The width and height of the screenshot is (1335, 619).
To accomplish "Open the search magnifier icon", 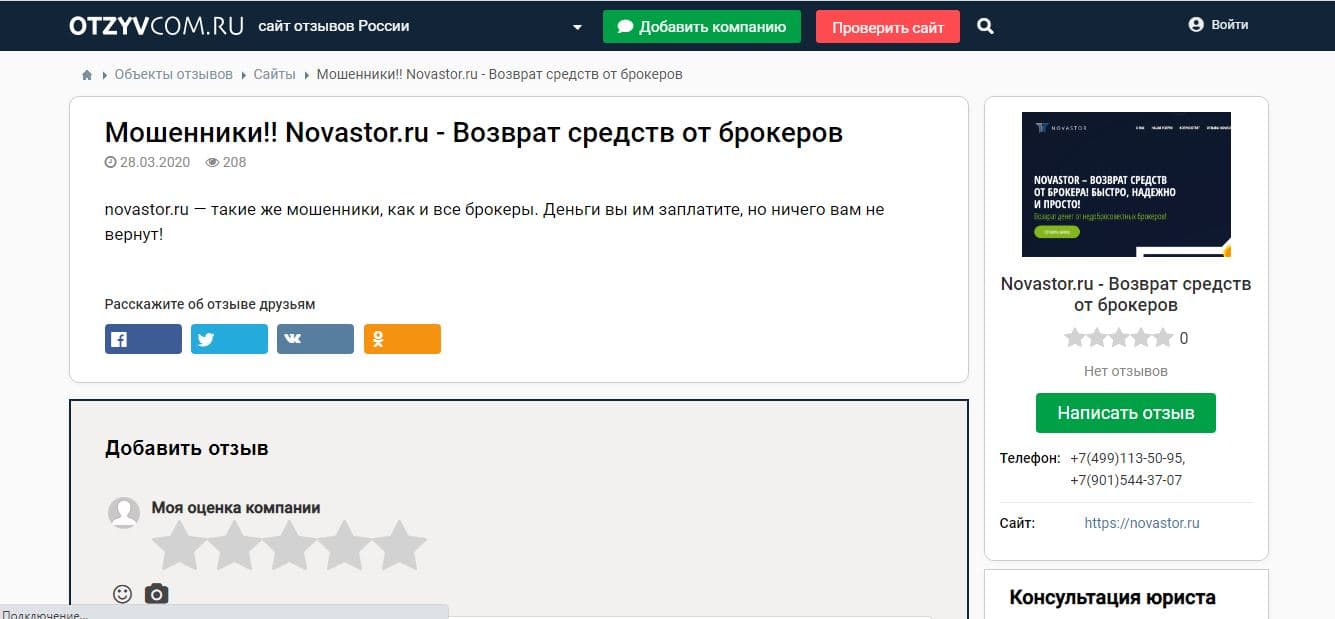I will (985, 27).
